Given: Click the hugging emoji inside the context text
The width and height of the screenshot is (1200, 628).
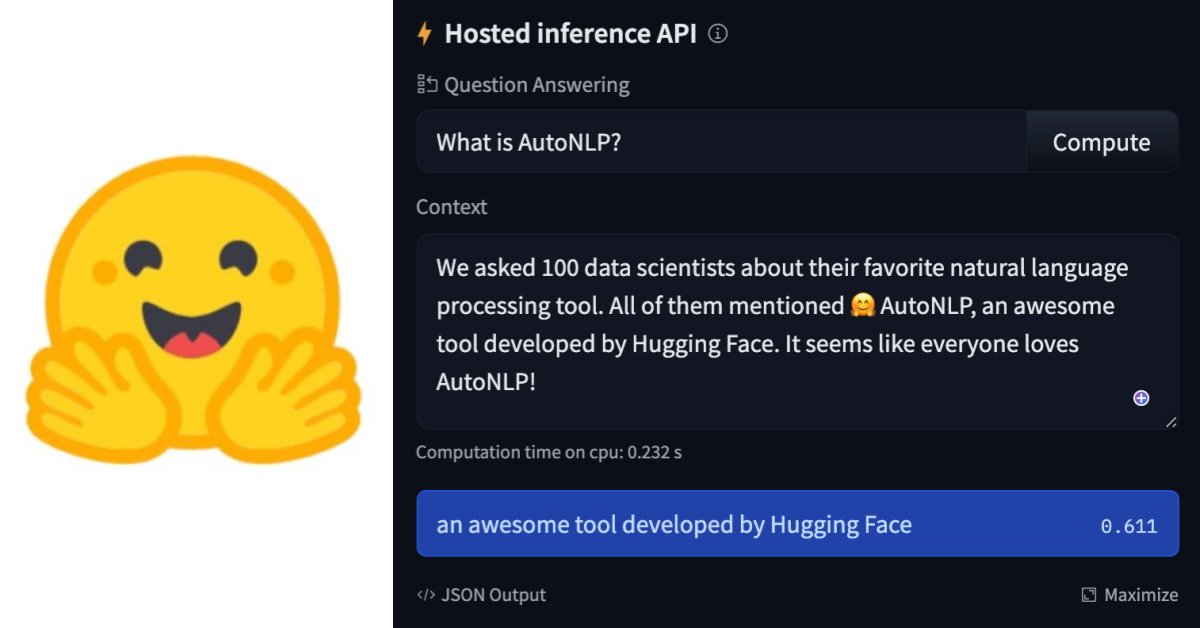Looking at the screenshot, I should 862,306.
